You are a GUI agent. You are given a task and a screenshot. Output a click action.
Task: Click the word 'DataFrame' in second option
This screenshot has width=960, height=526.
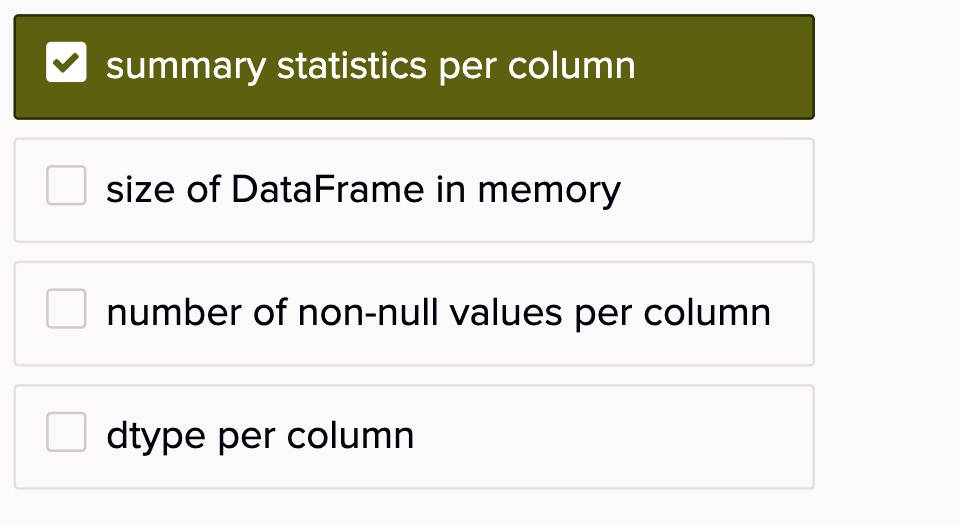click(x=328, y=189)
